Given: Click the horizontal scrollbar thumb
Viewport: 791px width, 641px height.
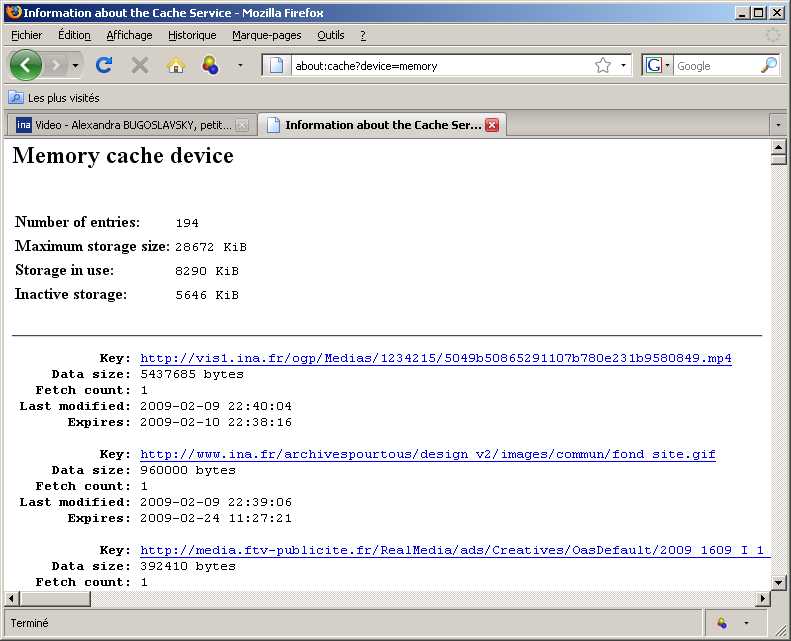Looking at the screenshot, I should (55, 599).
